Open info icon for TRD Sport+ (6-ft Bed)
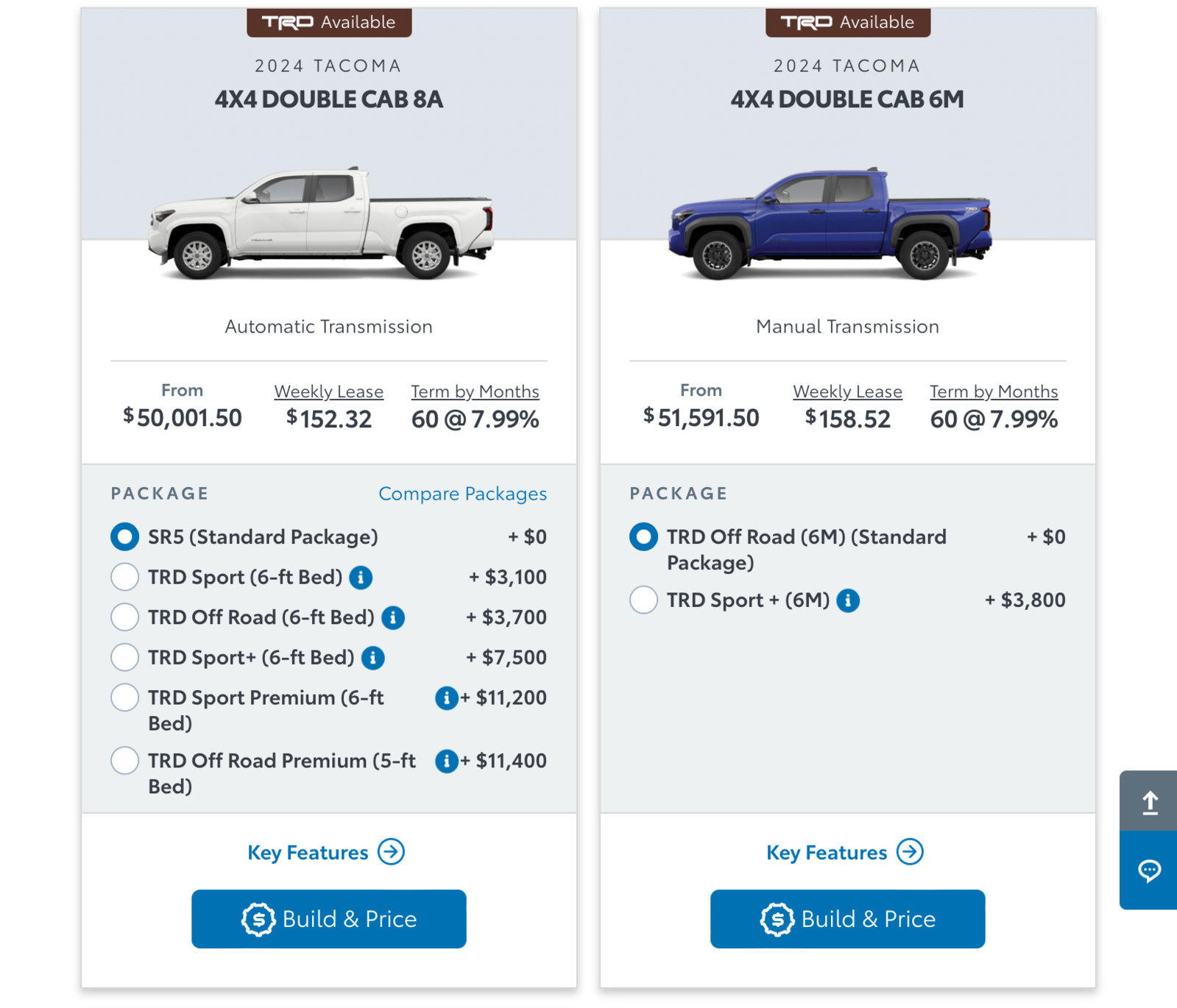Screen dimensions: 1177x1008 (373, 658)
